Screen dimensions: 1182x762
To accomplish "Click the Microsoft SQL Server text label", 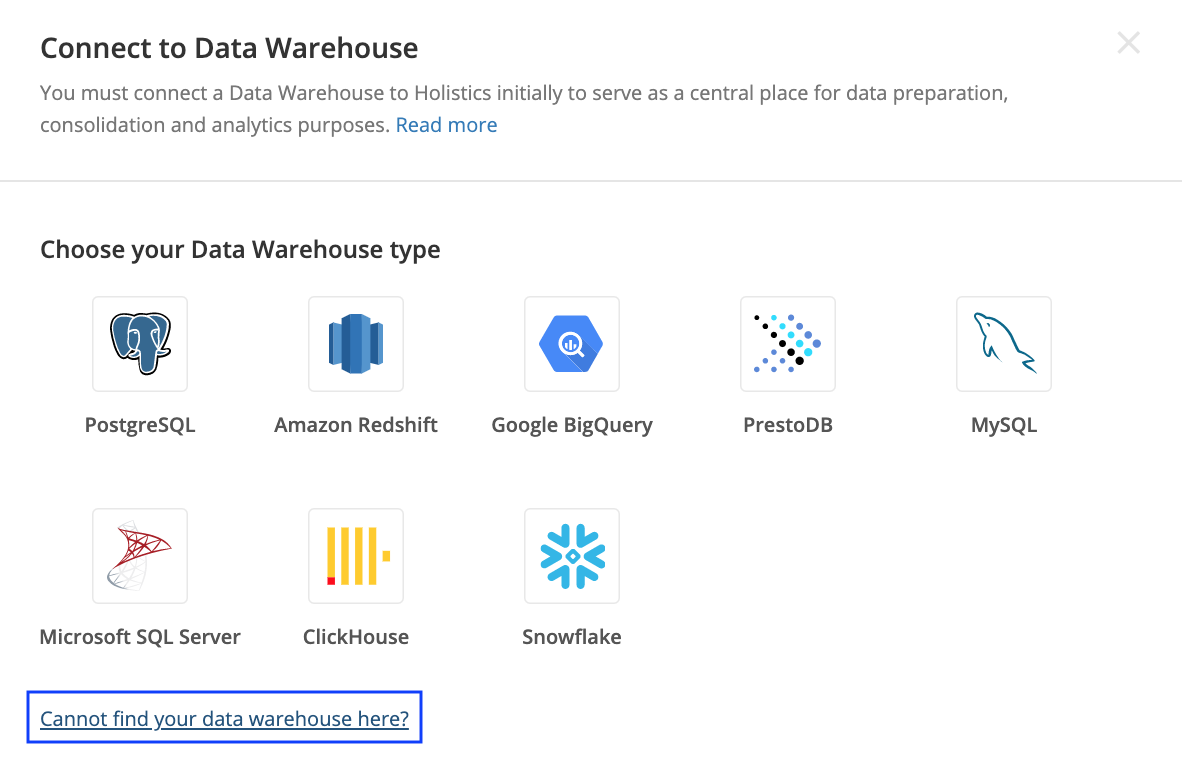I will click(x=140, y=637).
